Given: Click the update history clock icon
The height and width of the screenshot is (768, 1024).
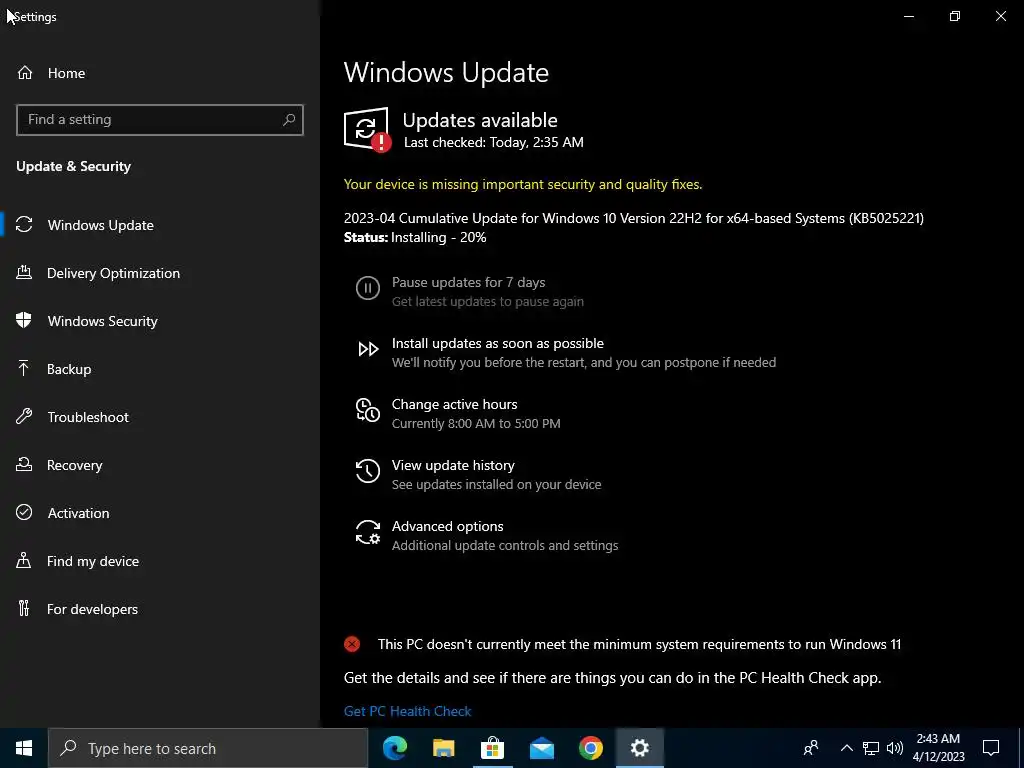Looking at the screenshot, I should 368,471.
